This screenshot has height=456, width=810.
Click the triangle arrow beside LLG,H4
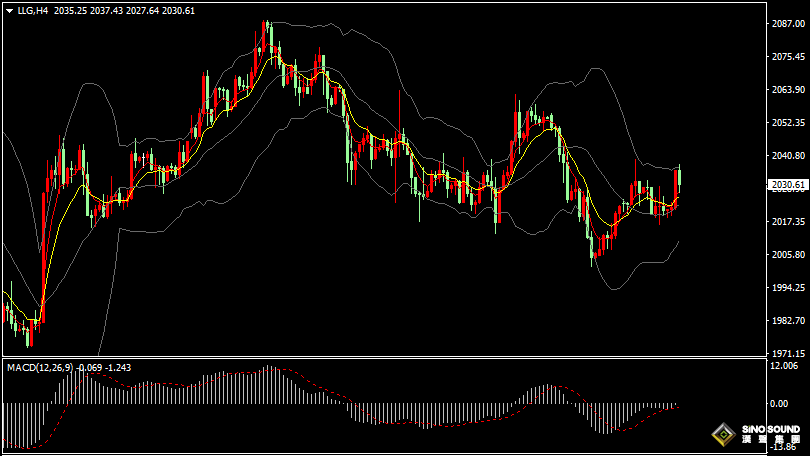coord(8,9)
